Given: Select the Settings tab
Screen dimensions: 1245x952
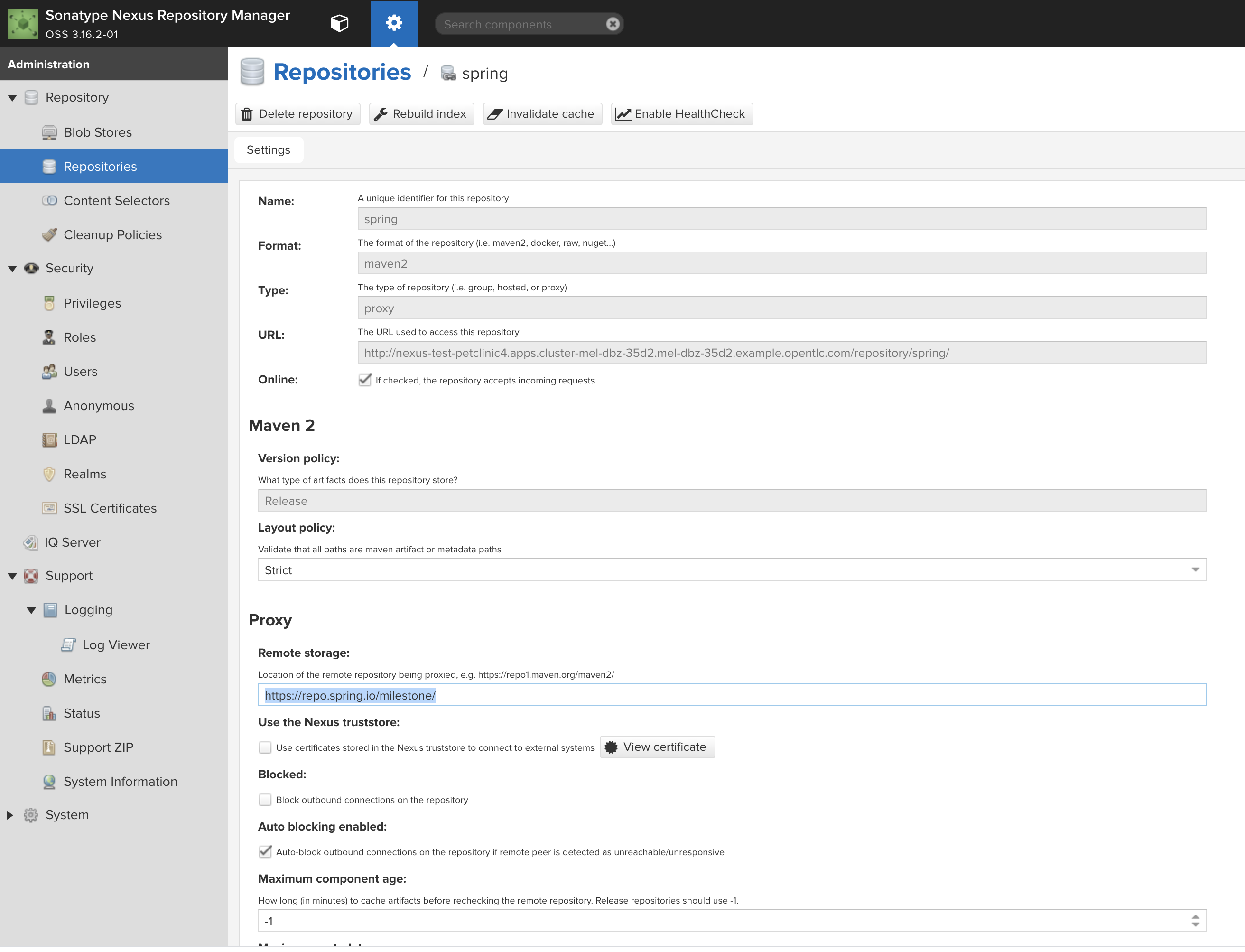Looking at the screenshot, I should pos(269,149).
